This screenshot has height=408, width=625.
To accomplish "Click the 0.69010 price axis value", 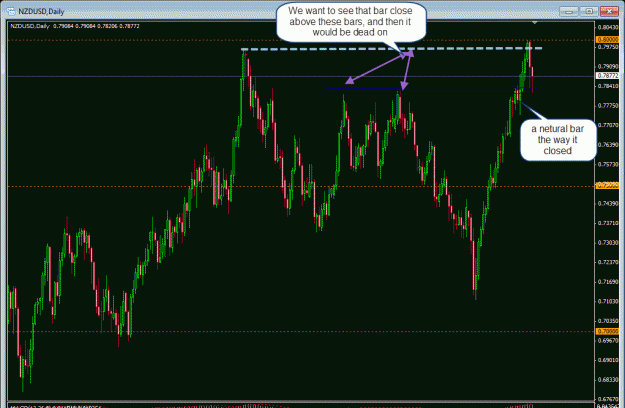I will 607,360.
